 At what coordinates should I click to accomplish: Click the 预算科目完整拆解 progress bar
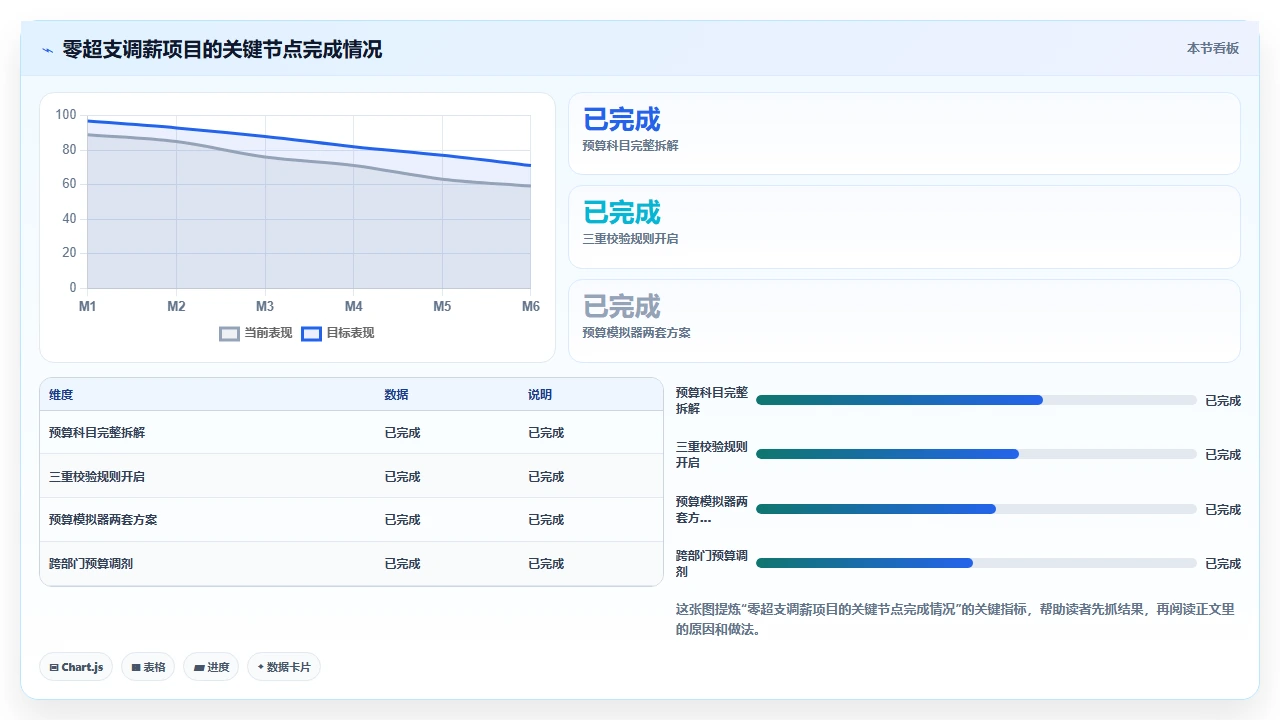tap(976, 400)
